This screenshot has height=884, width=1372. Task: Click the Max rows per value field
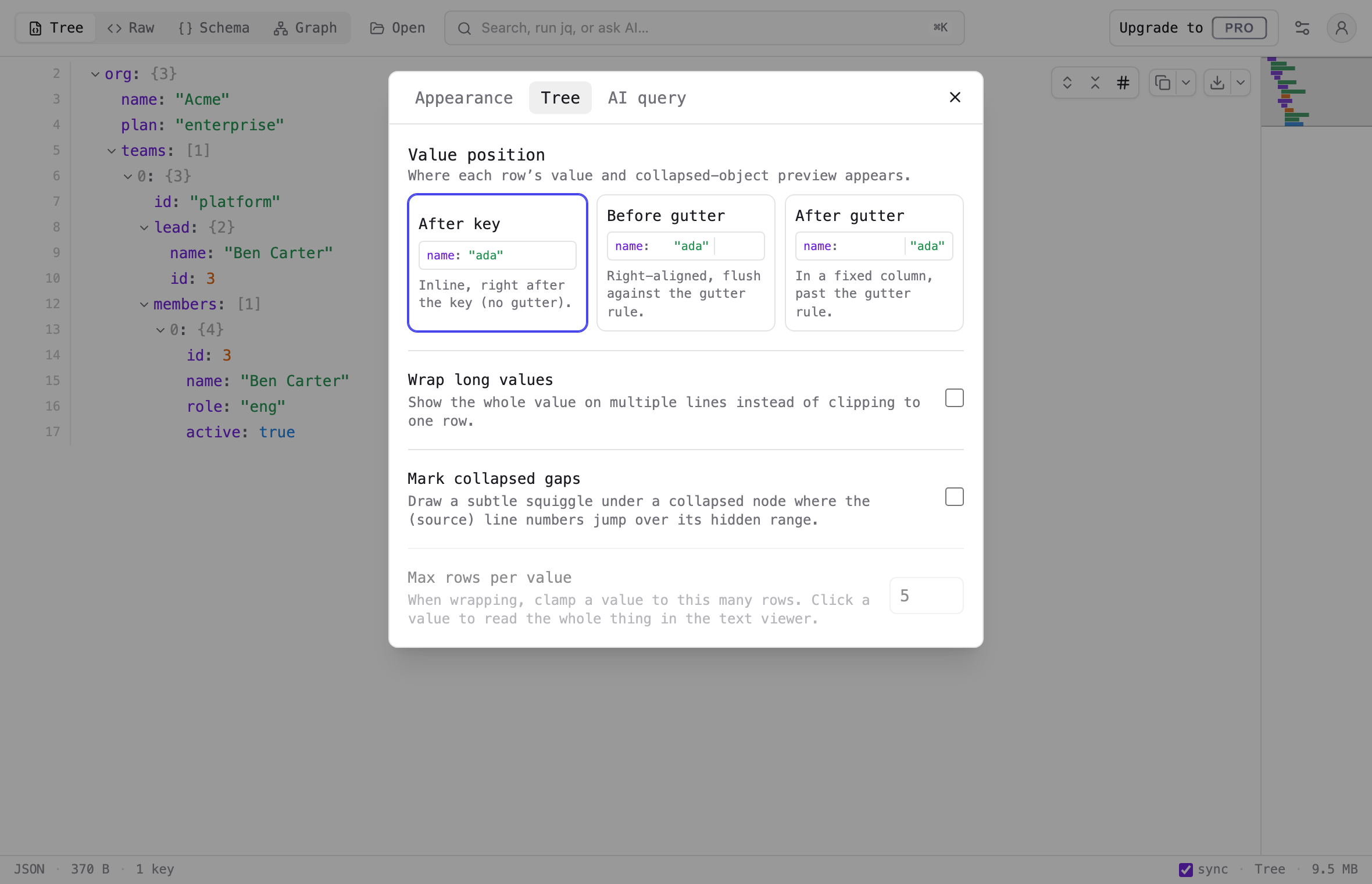coord(927,596)
